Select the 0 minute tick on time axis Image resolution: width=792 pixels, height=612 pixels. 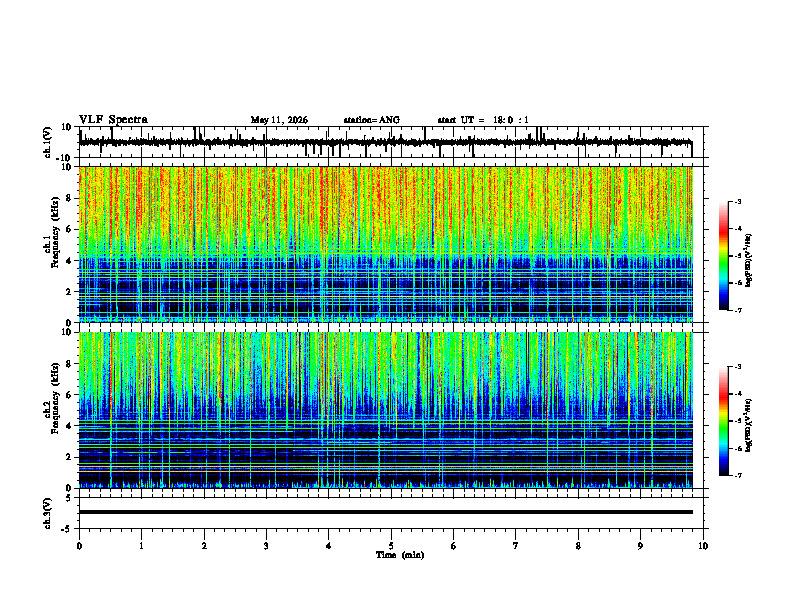click(x=79, y=546)
